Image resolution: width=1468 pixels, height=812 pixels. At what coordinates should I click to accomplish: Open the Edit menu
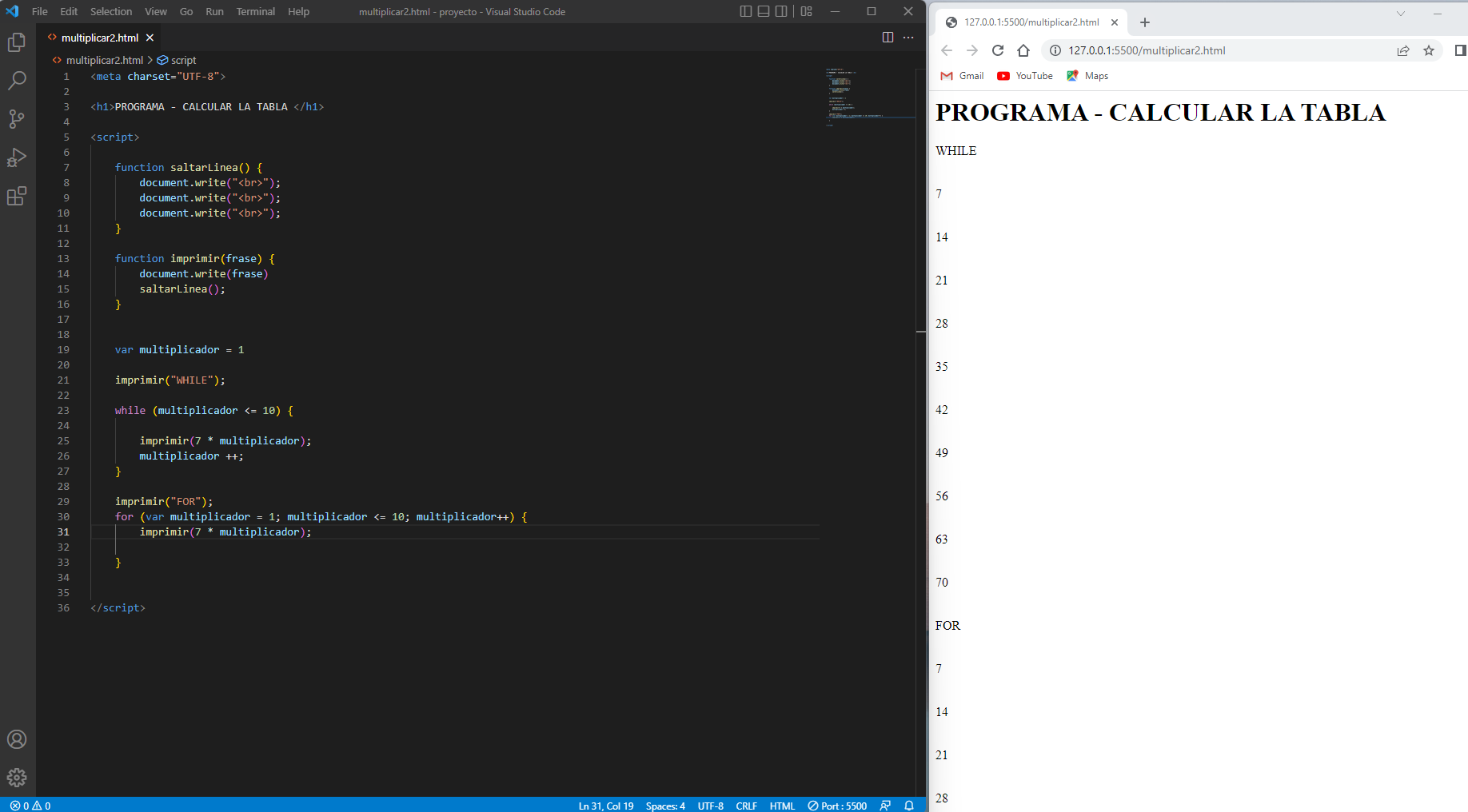coord(69,11)
